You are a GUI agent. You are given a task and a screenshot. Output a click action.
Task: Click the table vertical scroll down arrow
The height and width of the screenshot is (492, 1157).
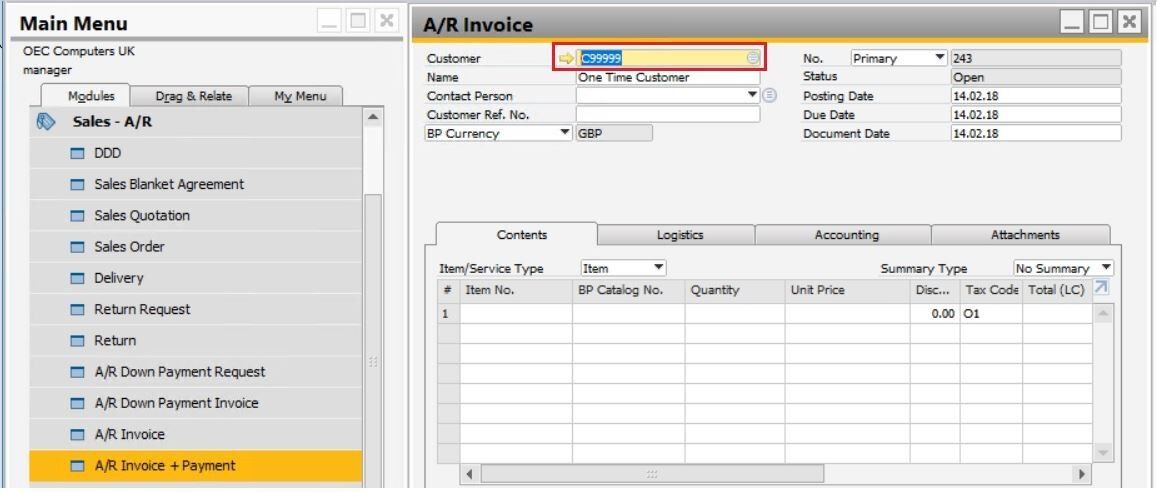[x=1102, y=451]
